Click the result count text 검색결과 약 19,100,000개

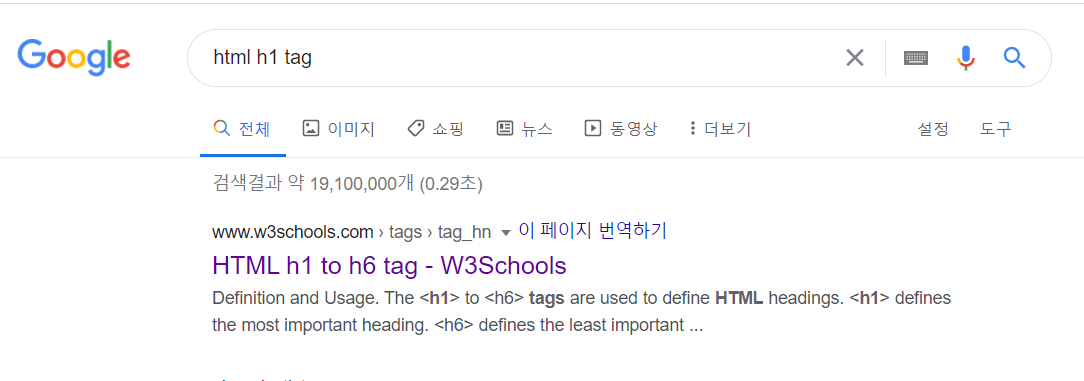pos(313,184)
